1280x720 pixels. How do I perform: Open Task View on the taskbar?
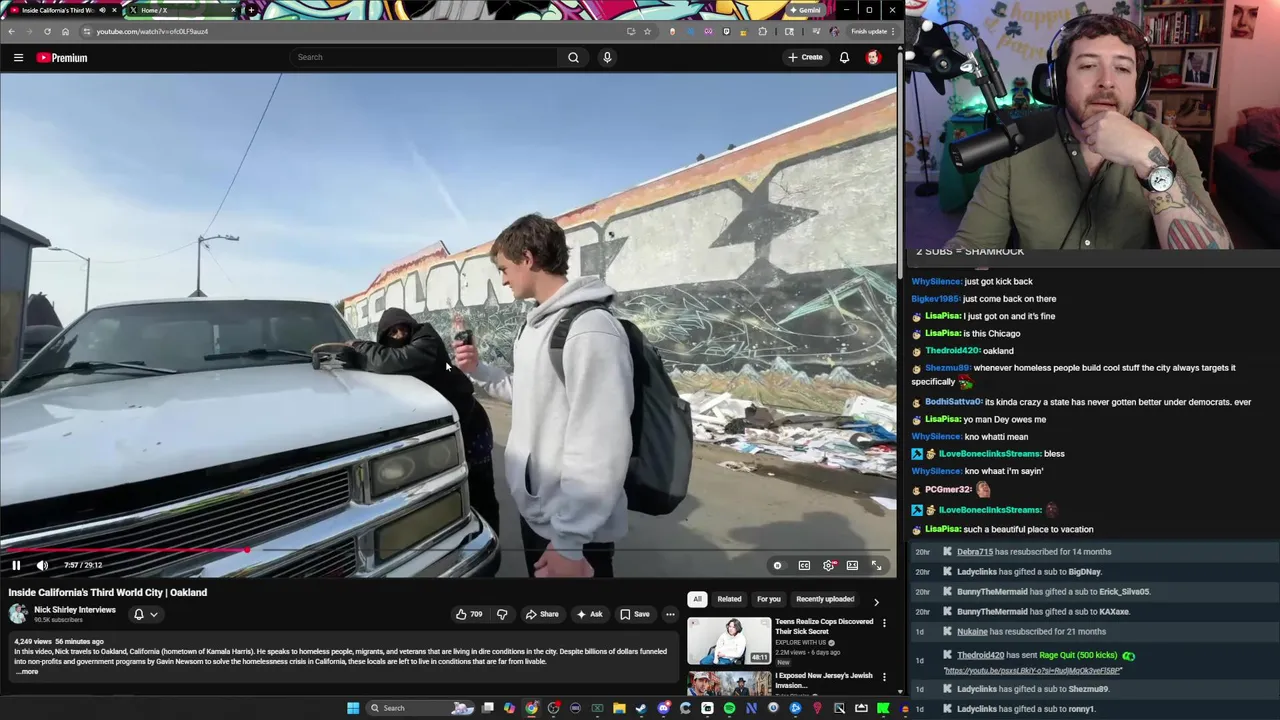click(x=487, y=708)
